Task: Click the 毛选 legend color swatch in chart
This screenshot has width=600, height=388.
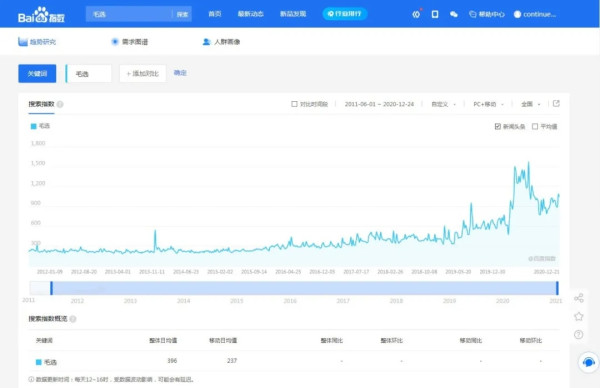Action: pos(34,126)
